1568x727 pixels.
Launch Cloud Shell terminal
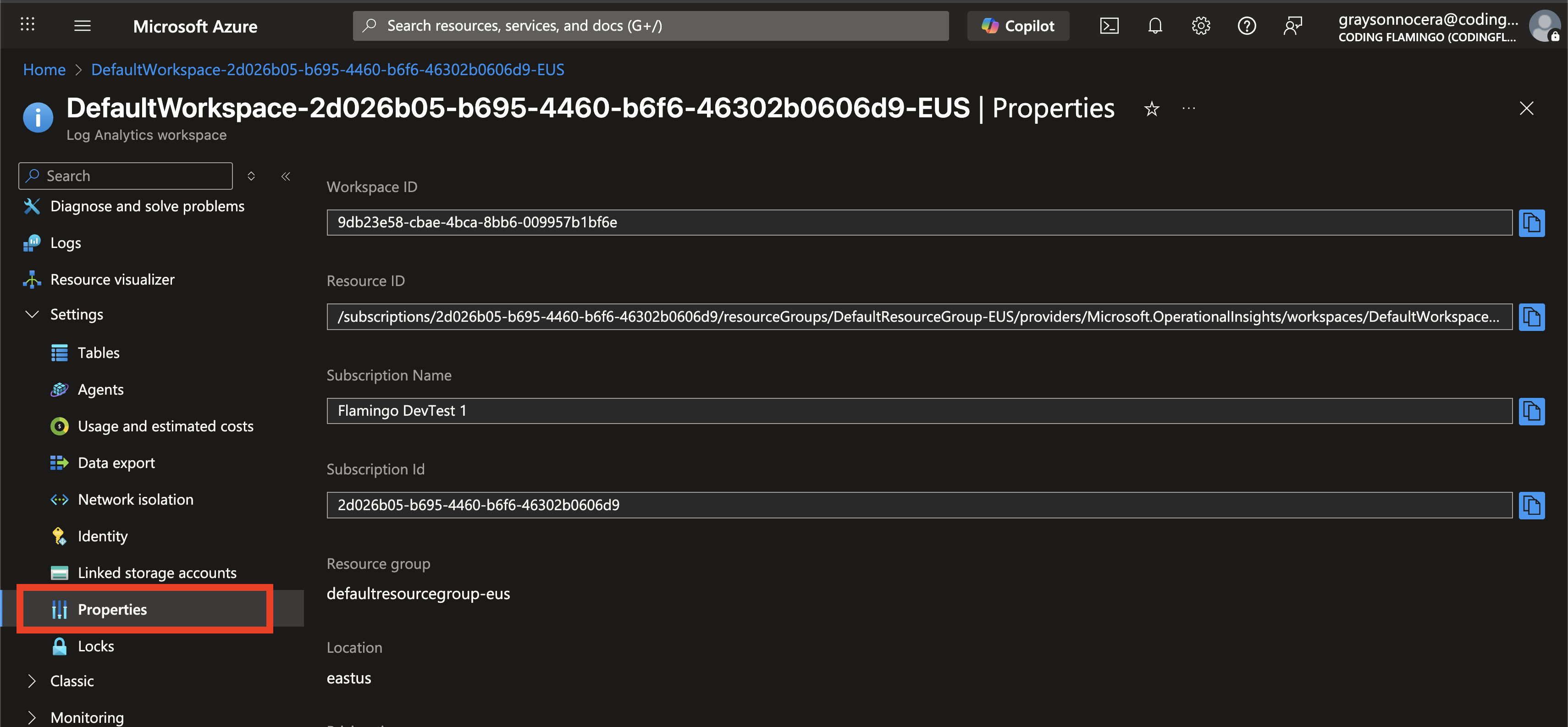point(1109,26)
